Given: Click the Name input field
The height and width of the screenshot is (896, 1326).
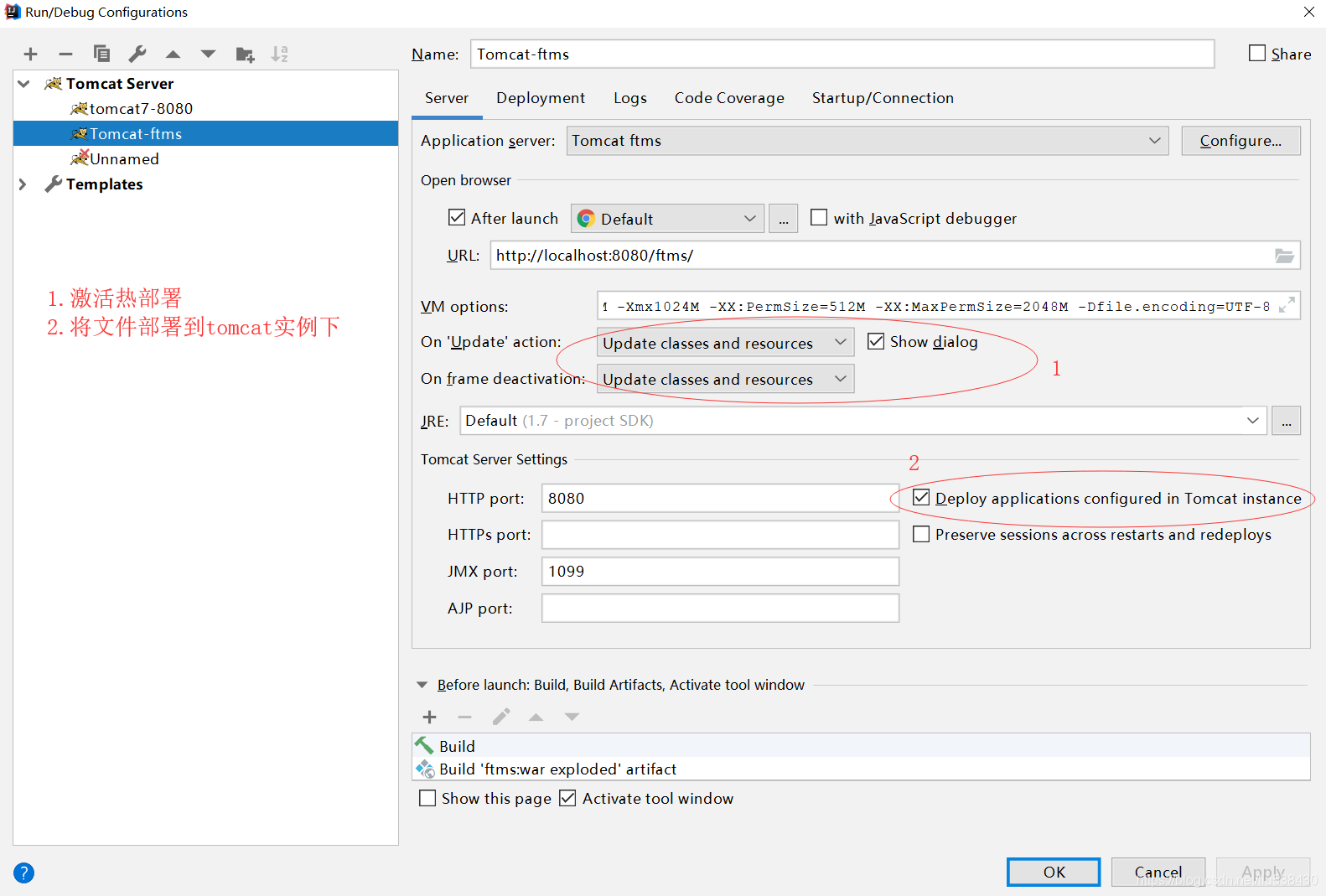Looking at the screenshot, I should click(842, 54).
